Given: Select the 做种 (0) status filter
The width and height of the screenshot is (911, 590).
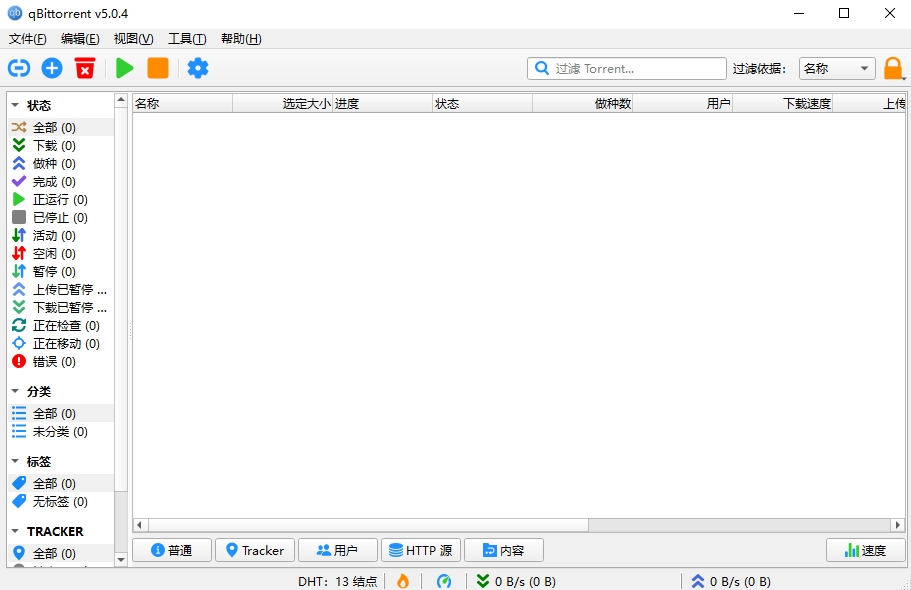Looking at the screenshot, I should [53, 163].
